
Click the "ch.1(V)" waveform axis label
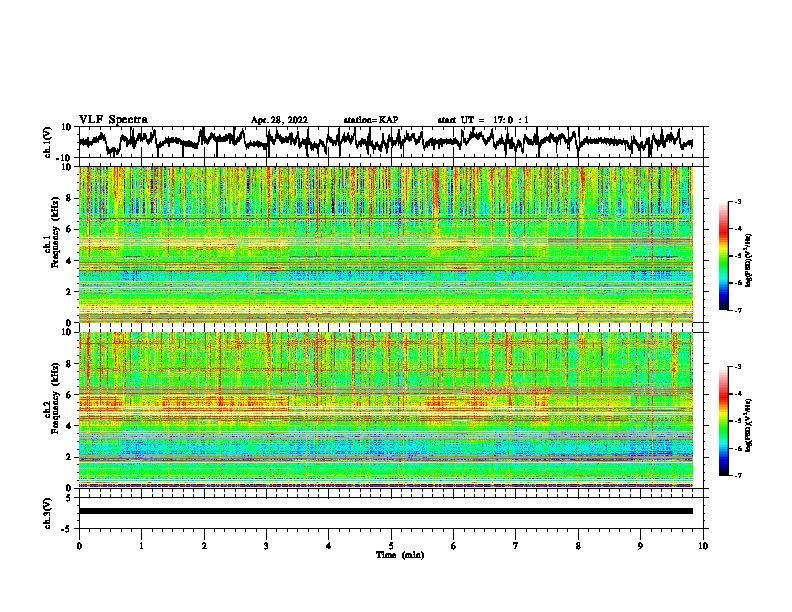pos(48,142)
